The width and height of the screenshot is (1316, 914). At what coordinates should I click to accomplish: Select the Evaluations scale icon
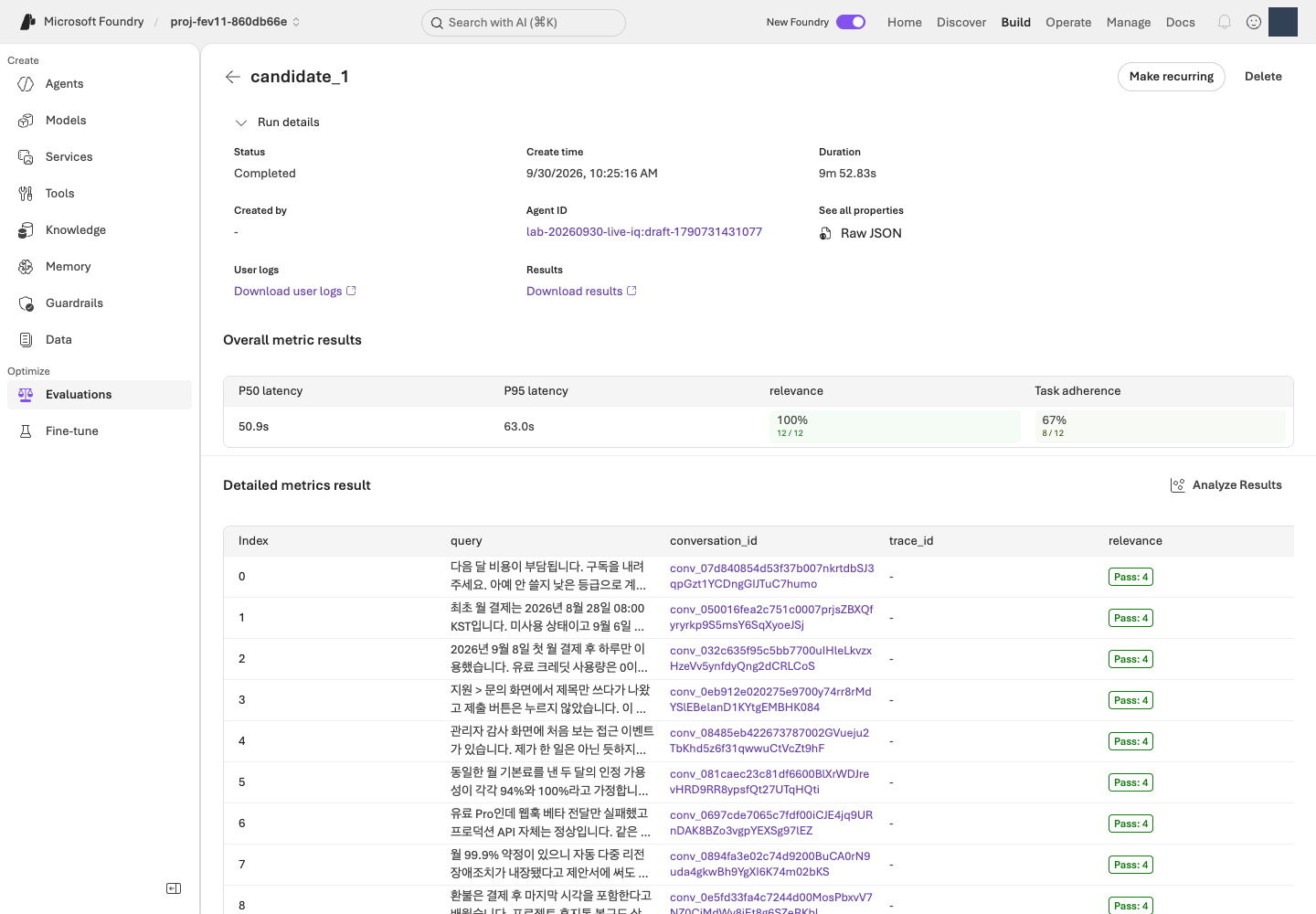click(26, 395)
